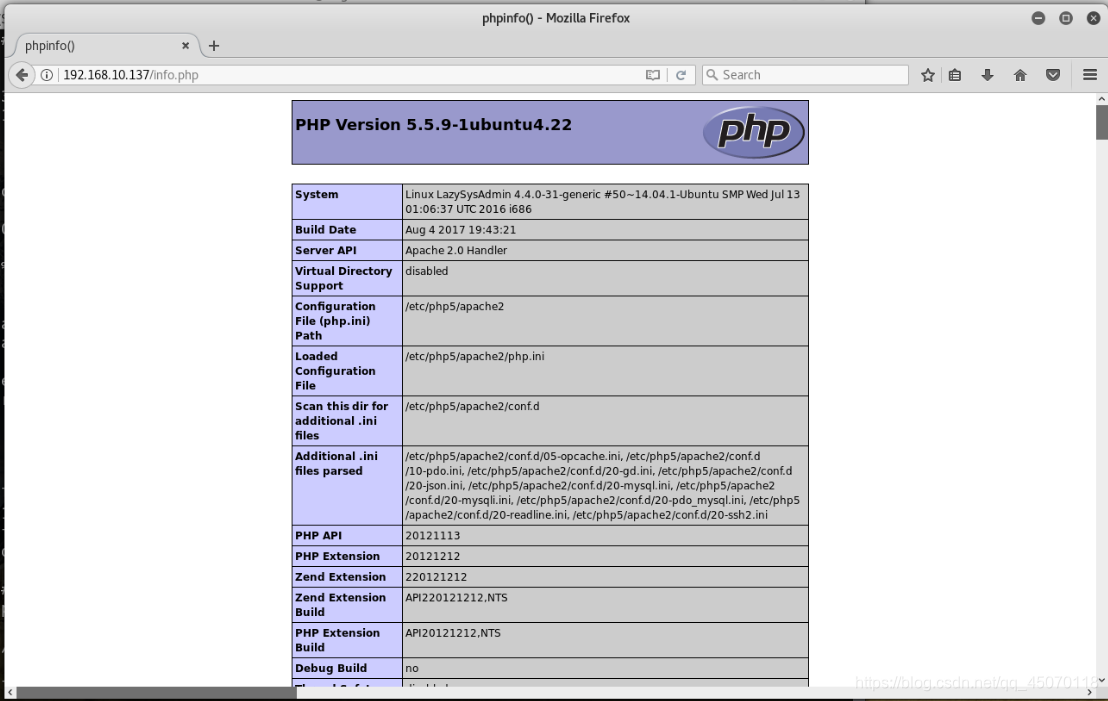The width and height of the screenshot is (1108, 701).
Task: Click the PHP Version 5.5.9-1ubuntu4.22 heading
Action: [433, 125]
